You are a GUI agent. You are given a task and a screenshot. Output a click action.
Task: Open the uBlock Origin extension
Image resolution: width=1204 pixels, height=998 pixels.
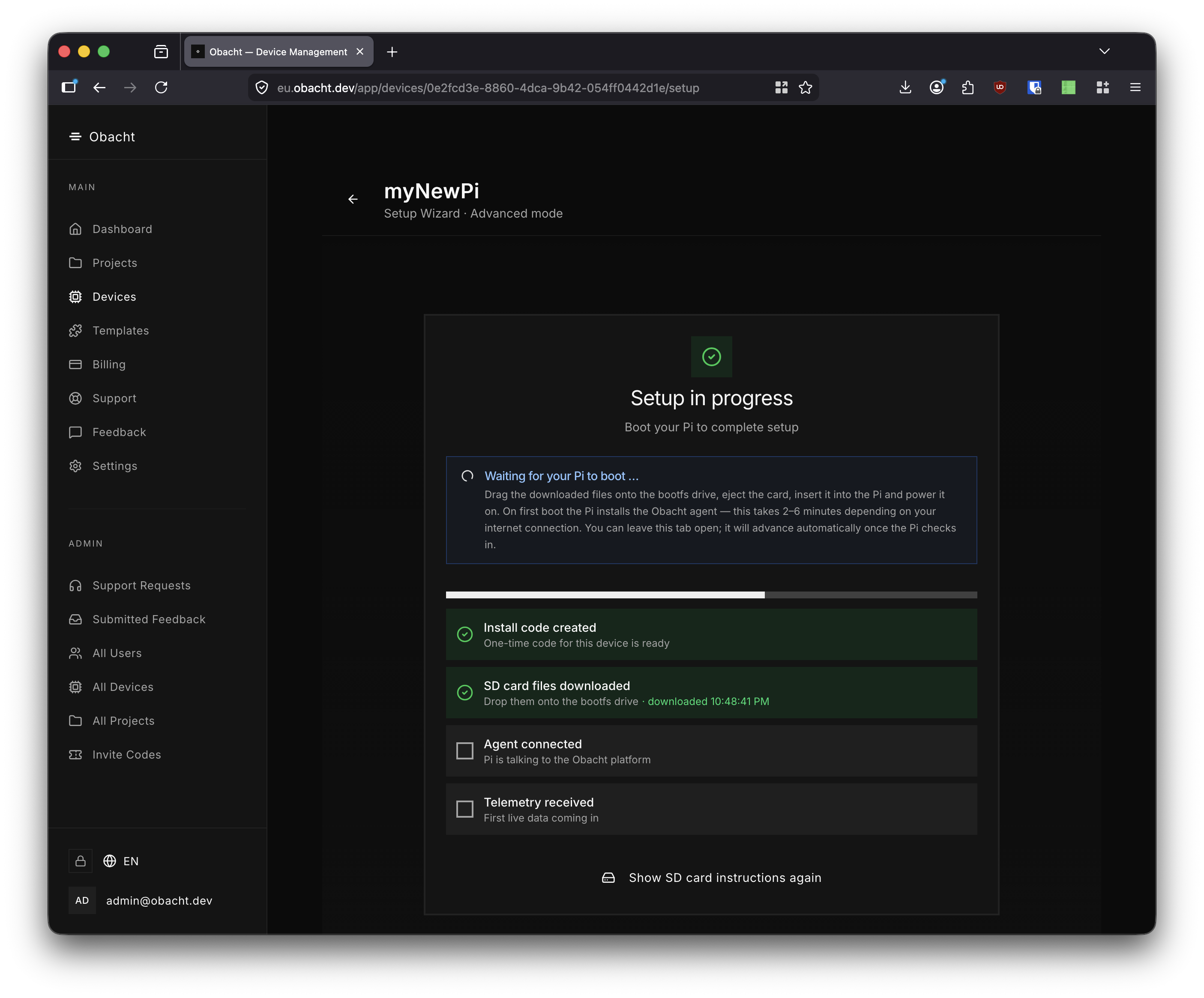click(x=1000, y=88)
